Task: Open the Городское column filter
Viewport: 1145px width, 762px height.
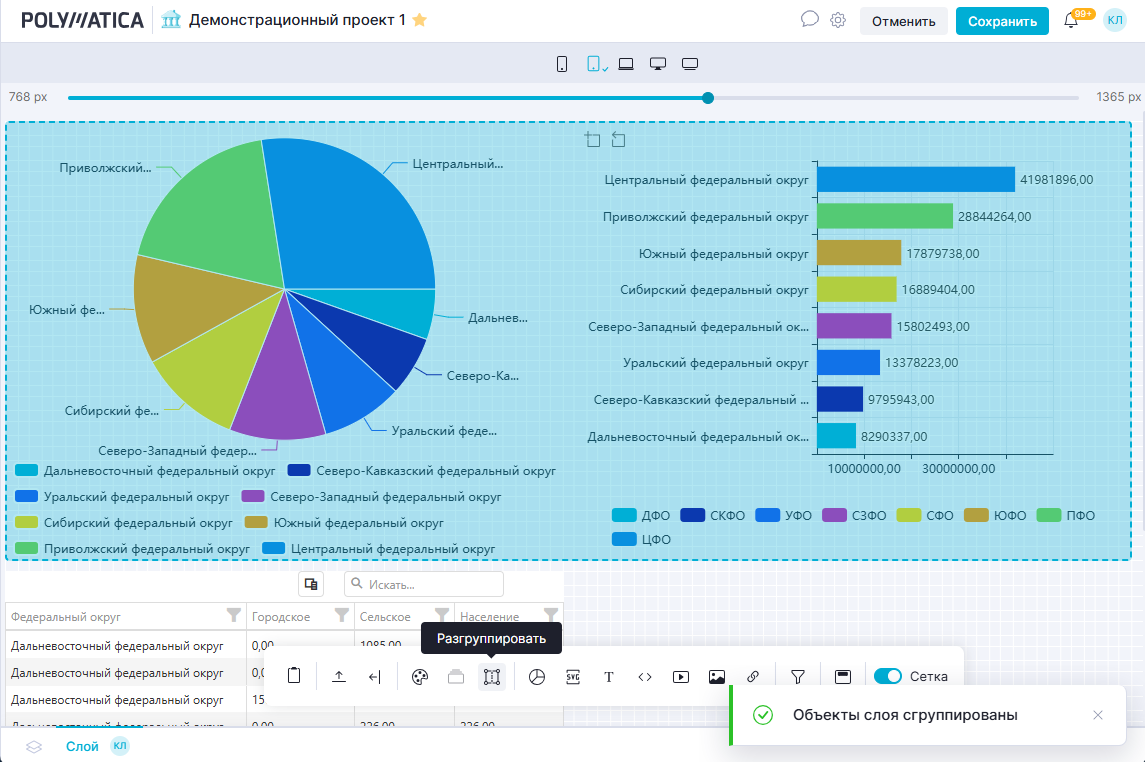Action: pyautogui.click(x=341, y=615)
